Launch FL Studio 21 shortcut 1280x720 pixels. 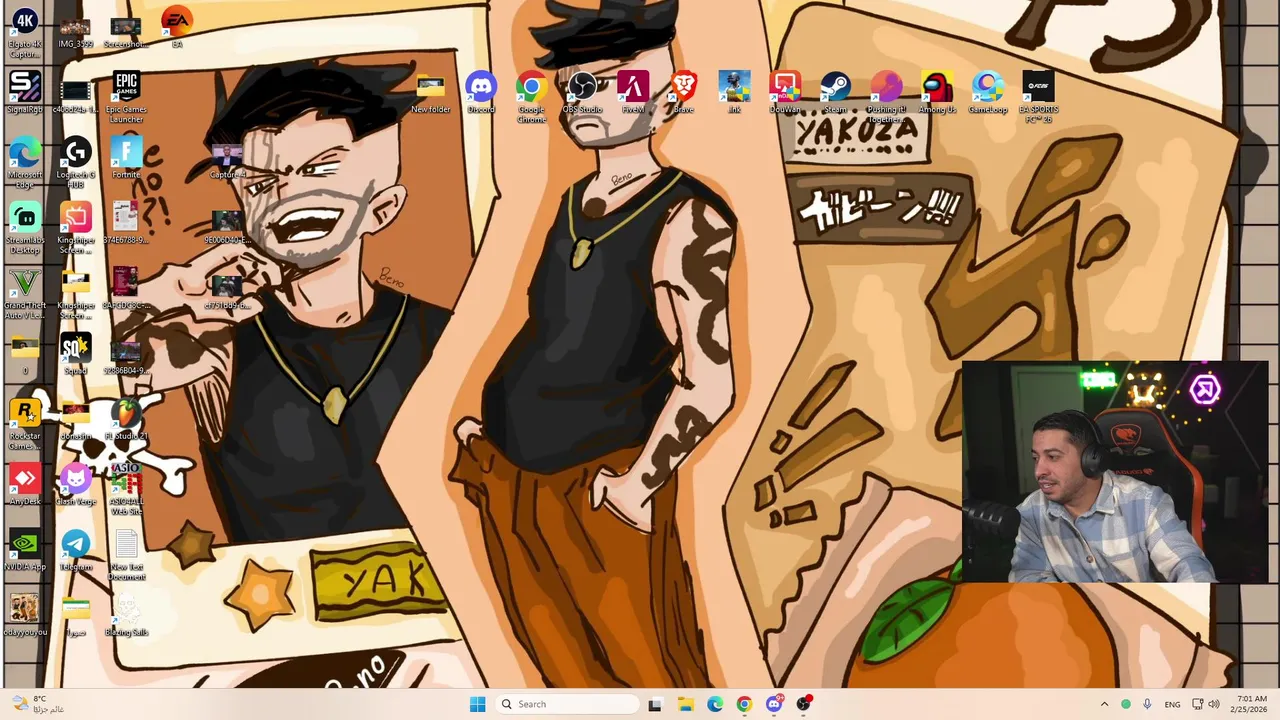click(126, 419)
